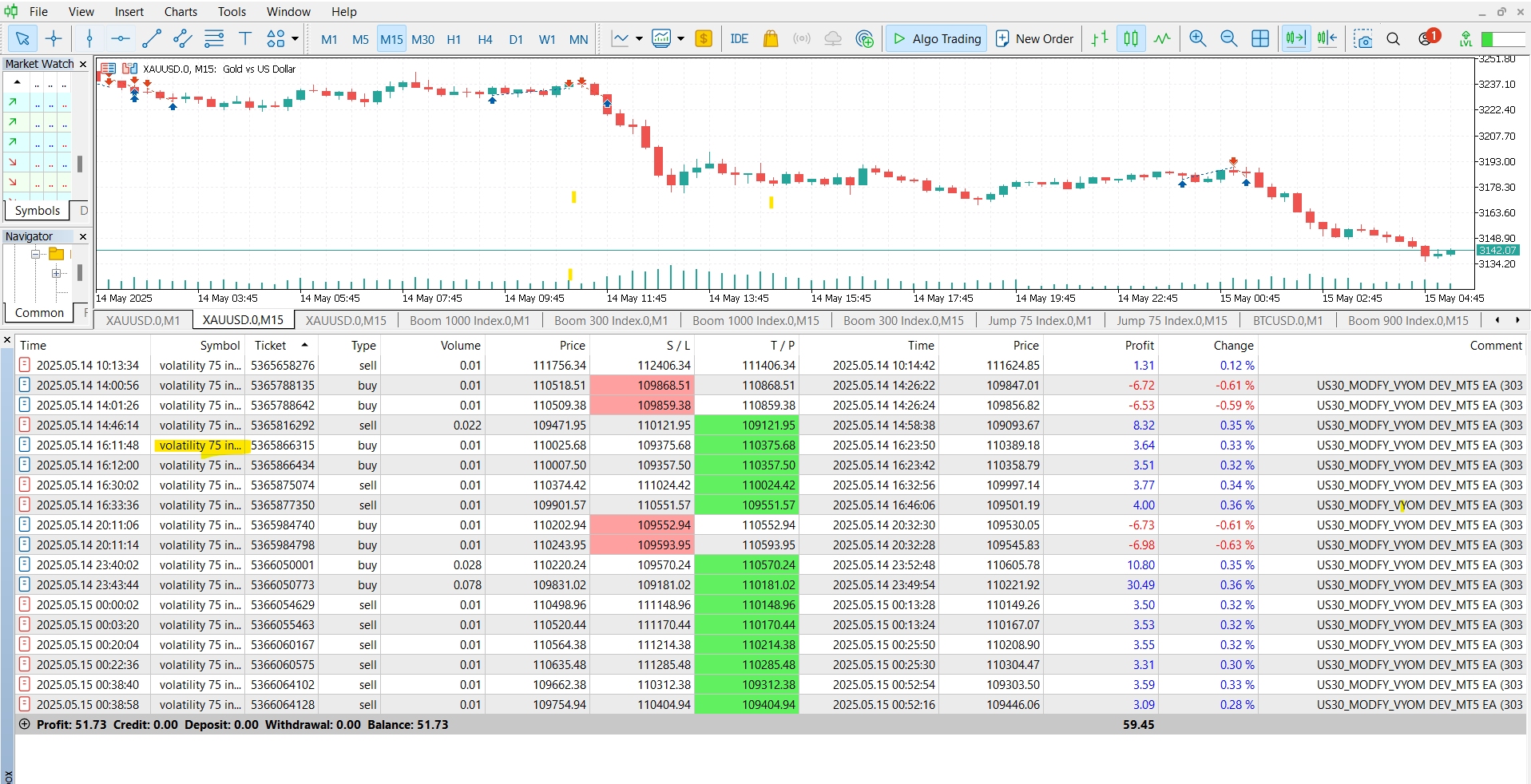The image size is (1531, 784).
Task: Close the Market Watch panel
Action: pyautogui.click(x=83, y=64)
